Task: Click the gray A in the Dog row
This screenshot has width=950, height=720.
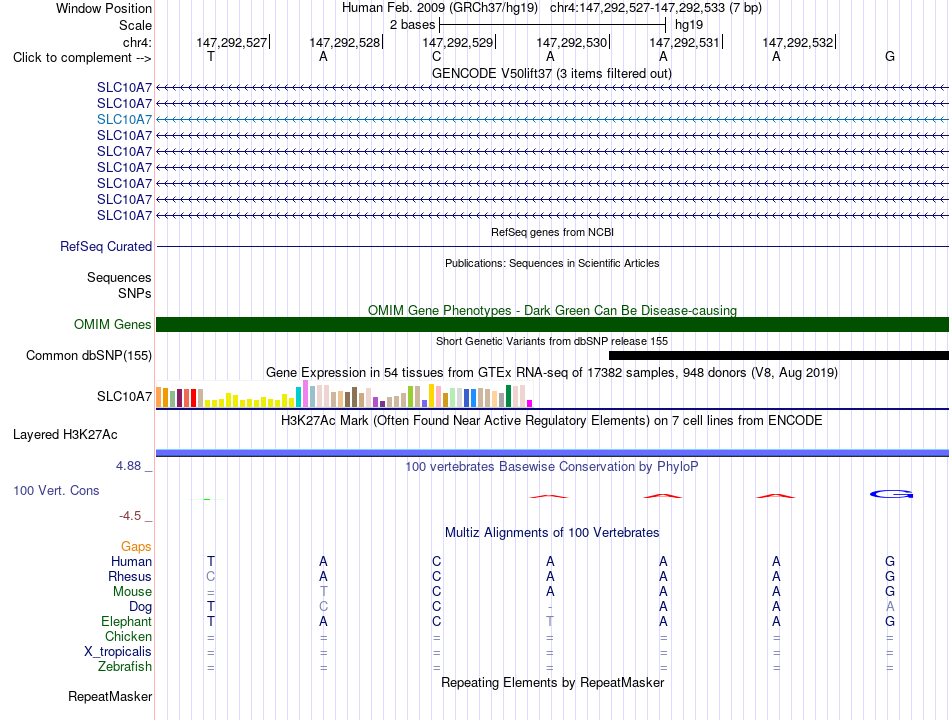Action: coord(889,607)
